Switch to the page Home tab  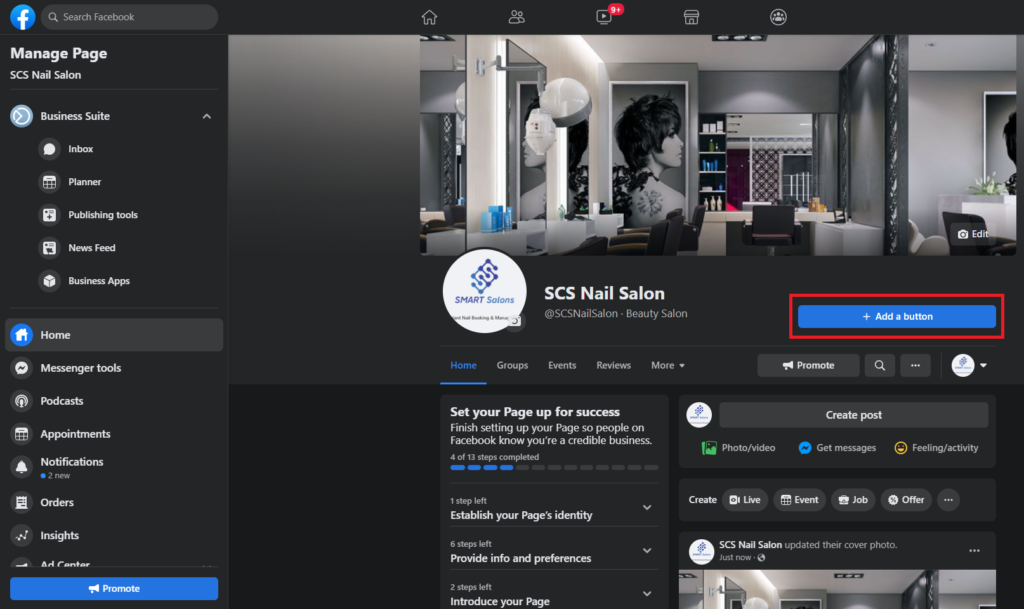click(463, 366)
